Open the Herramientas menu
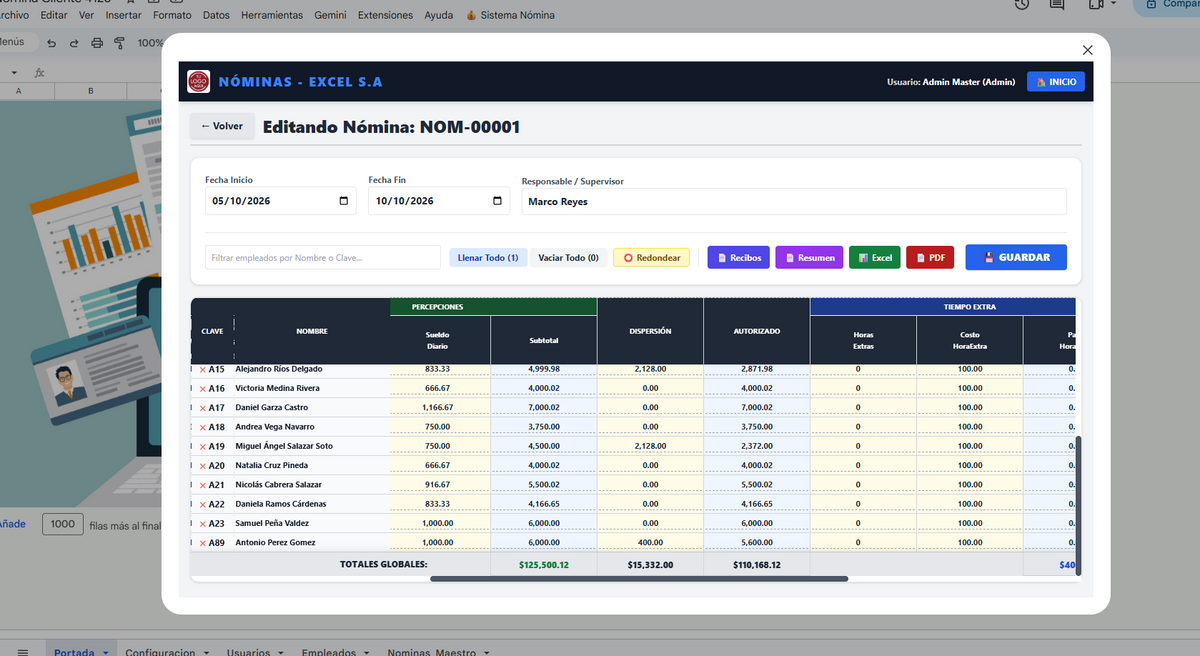Image resolution: width=1200 pixels, height=656 pixels. [272, 15]
